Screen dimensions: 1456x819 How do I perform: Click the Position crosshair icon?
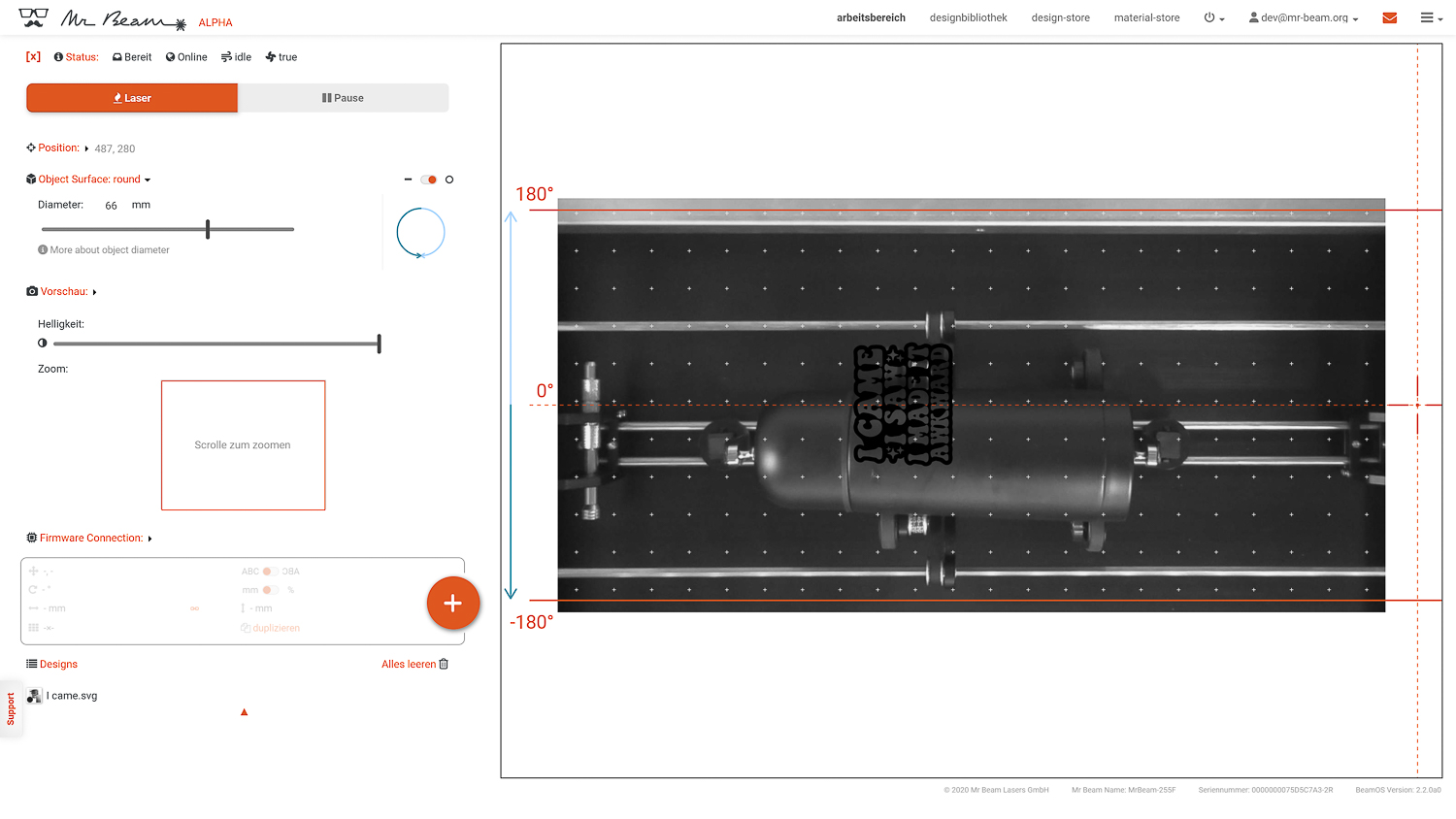[x=31, y=147]
